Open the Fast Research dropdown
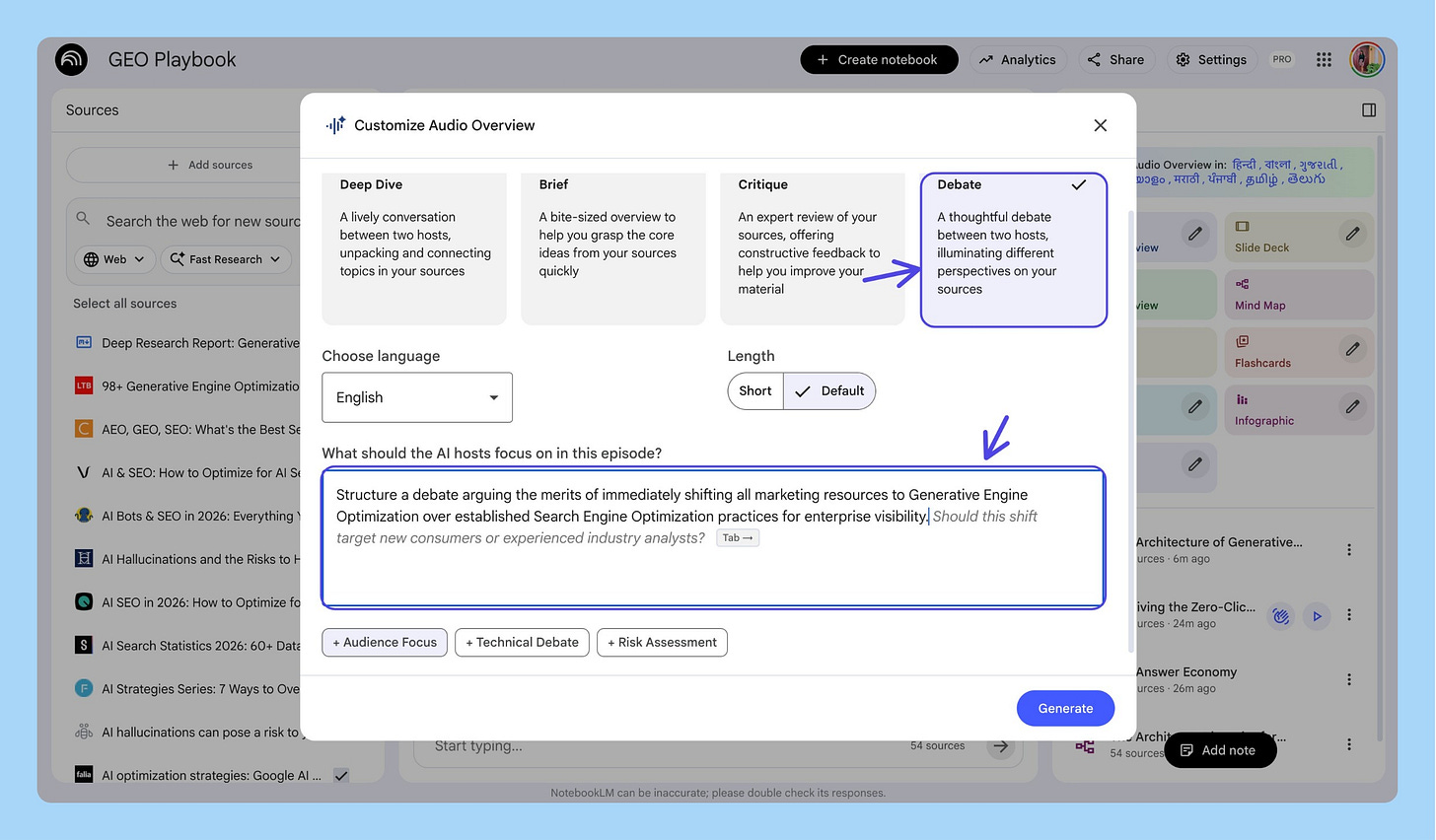The width and height of the screenshot is (1436, 840). click(x=226, y=259)
